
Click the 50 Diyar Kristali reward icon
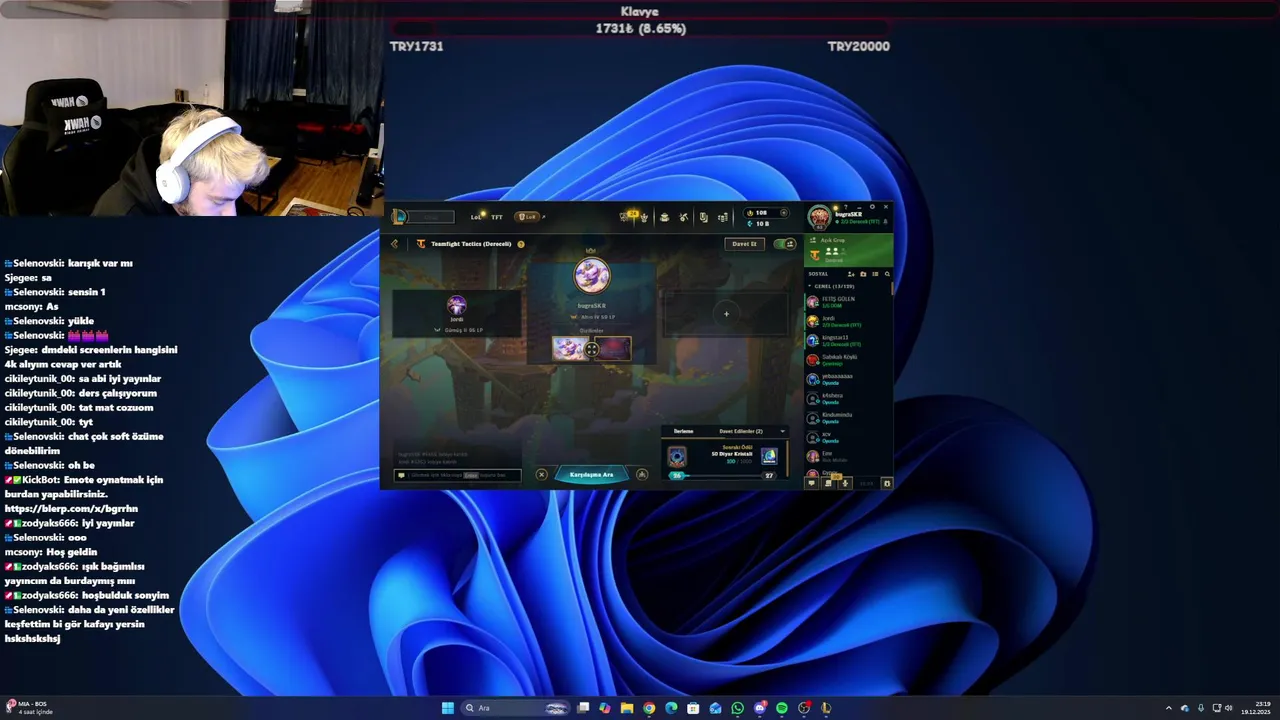pos(768,456)
